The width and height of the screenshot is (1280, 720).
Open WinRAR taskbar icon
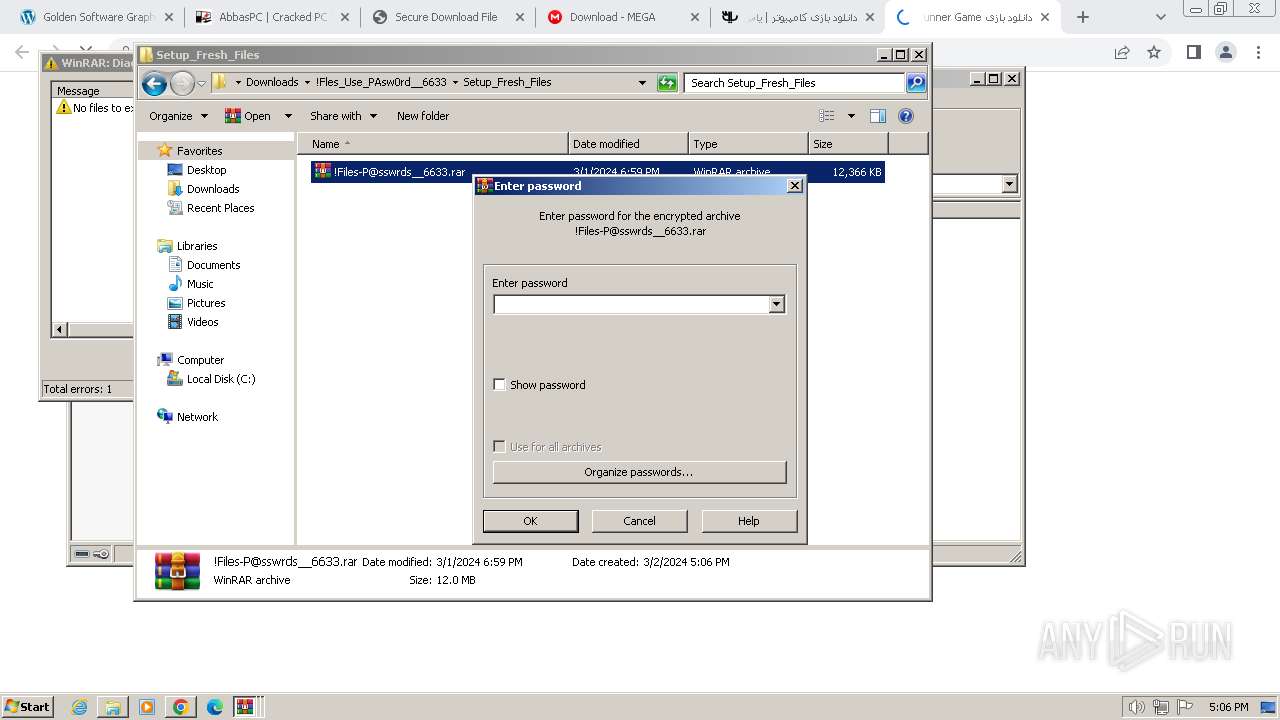[245, 707]
